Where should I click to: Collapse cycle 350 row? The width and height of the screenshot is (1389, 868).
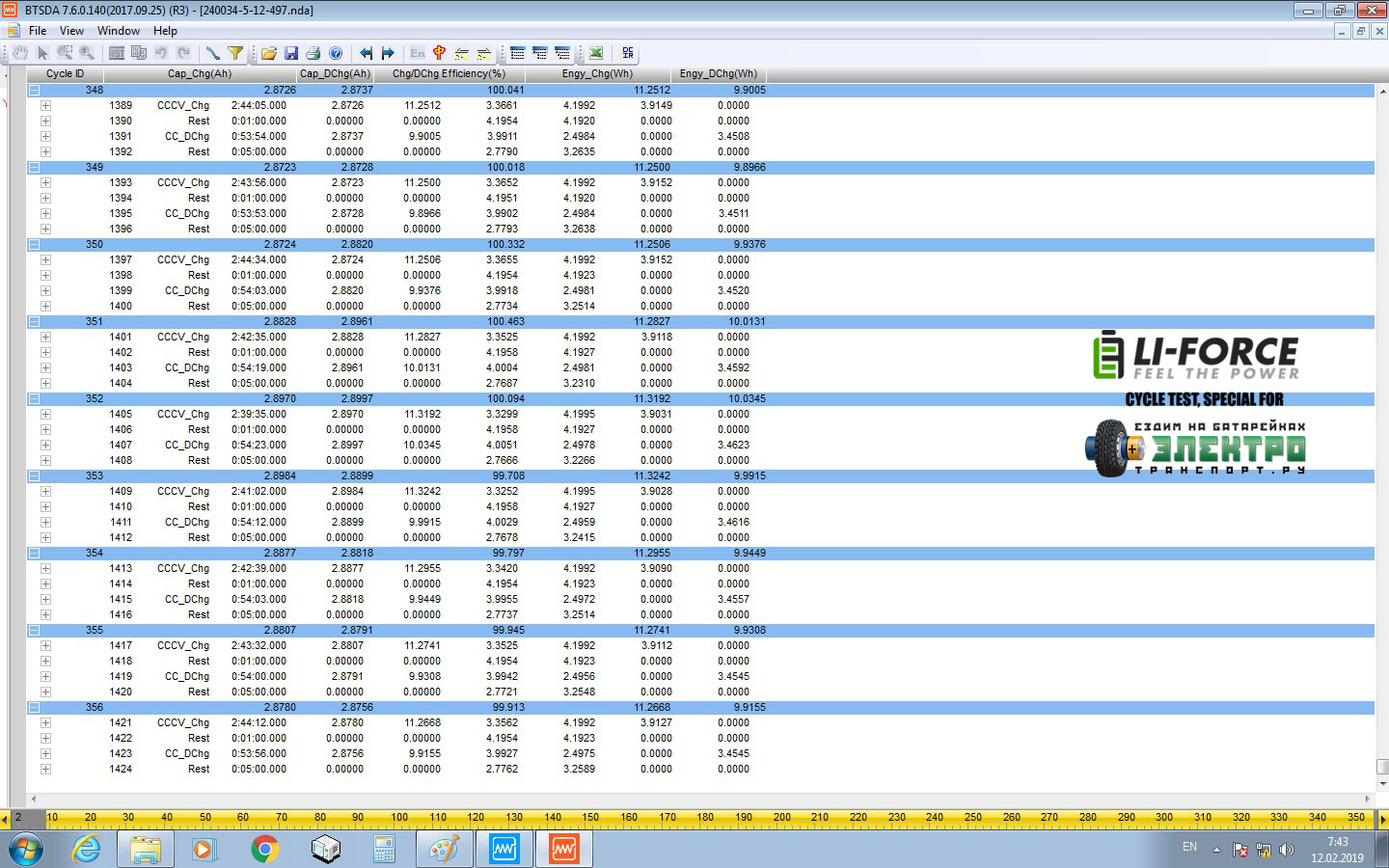34,244
